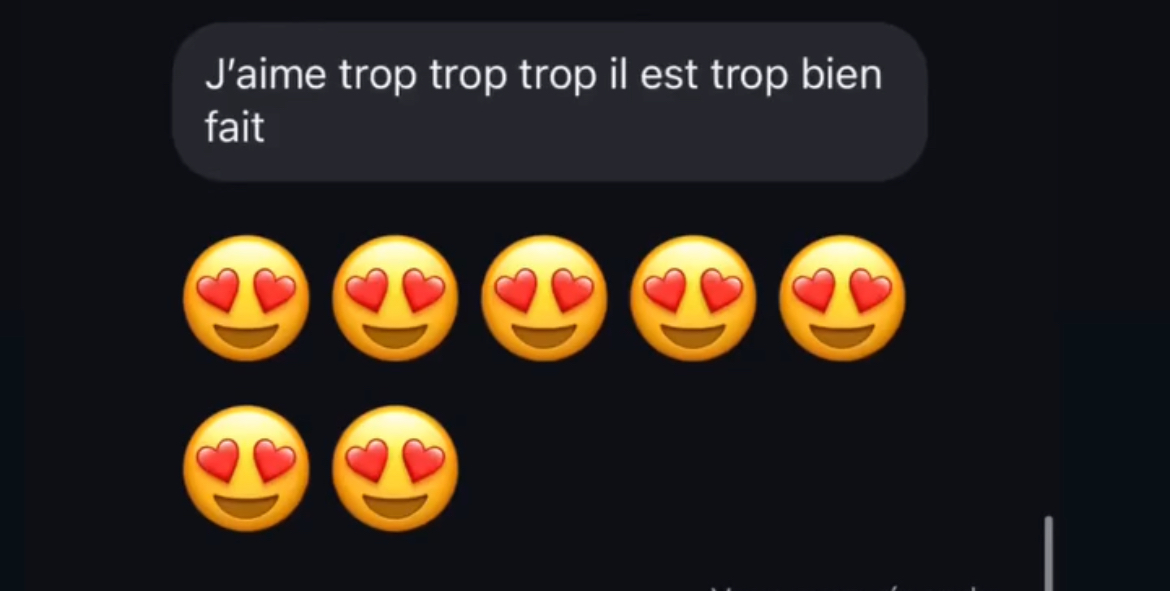Click the word "fait" in the message
The width and height of the screenshot is (1170, 591).
(234, 128)
